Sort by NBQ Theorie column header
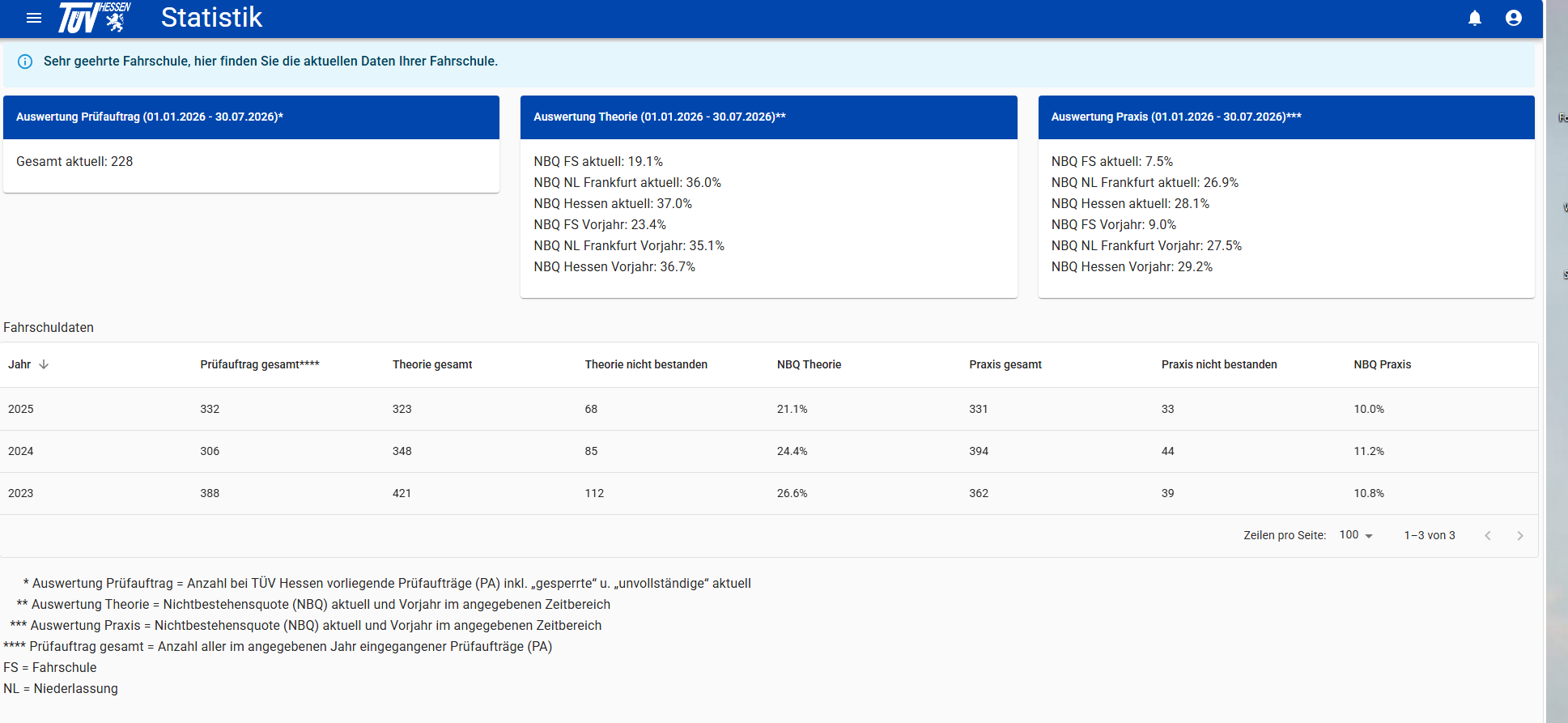 point(809,364)
